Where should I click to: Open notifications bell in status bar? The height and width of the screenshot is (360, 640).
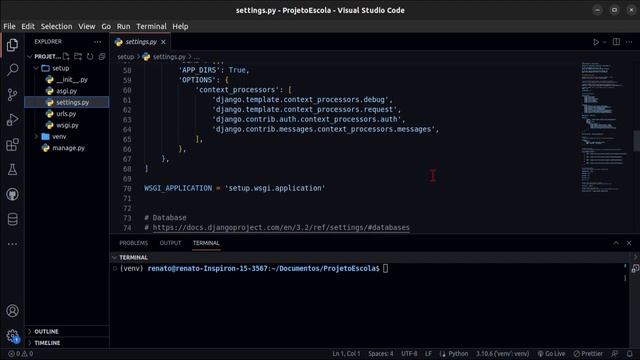point(630,354)
